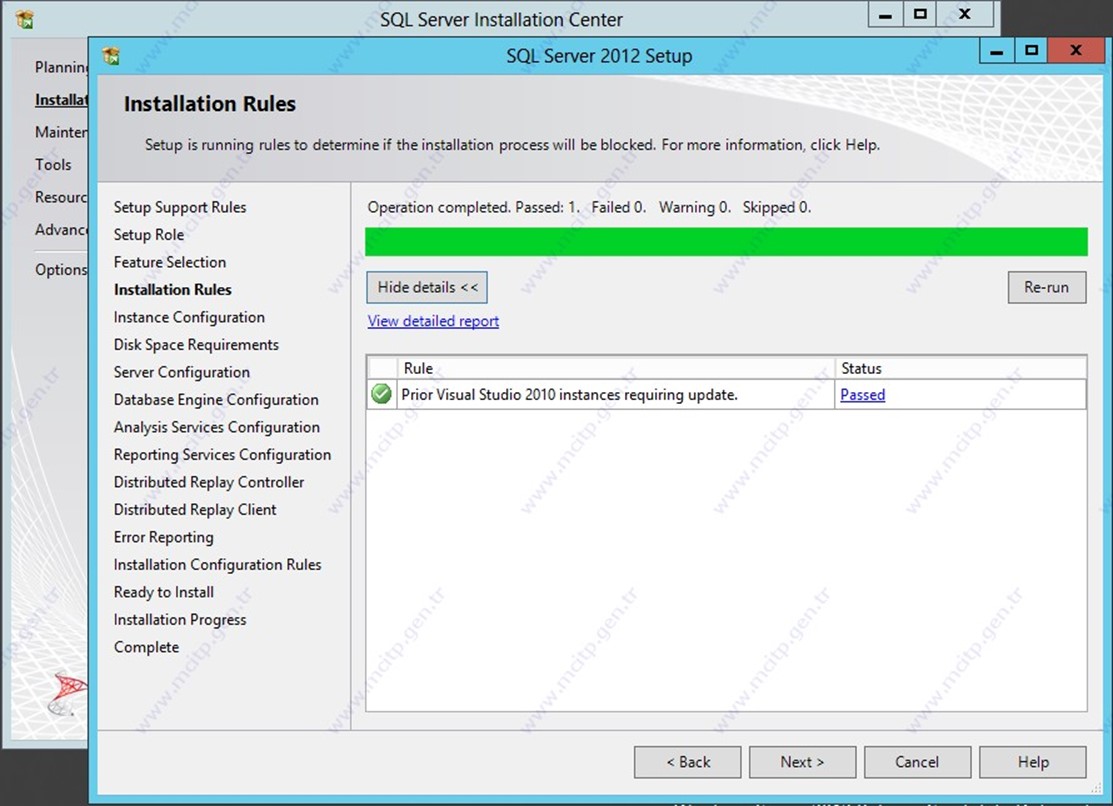Click the Re-run button
The width and height of the screenshot is (1113, 806).
click(x=1046, y=288)
